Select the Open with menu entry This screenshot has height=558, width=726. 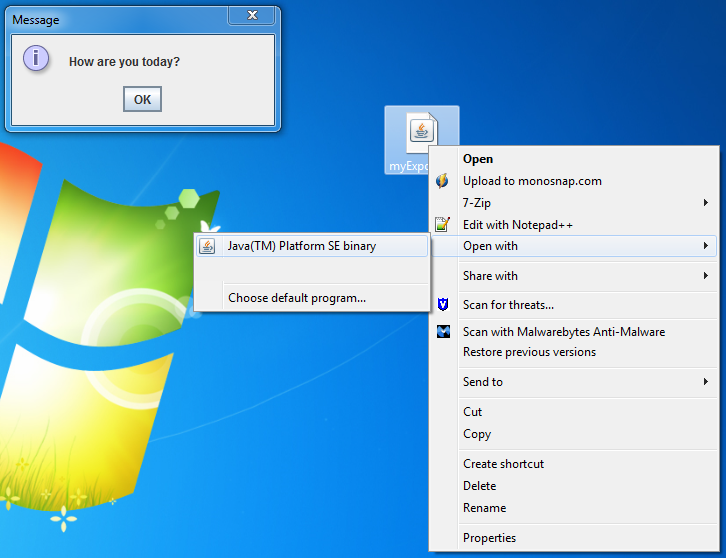[574, 246]
